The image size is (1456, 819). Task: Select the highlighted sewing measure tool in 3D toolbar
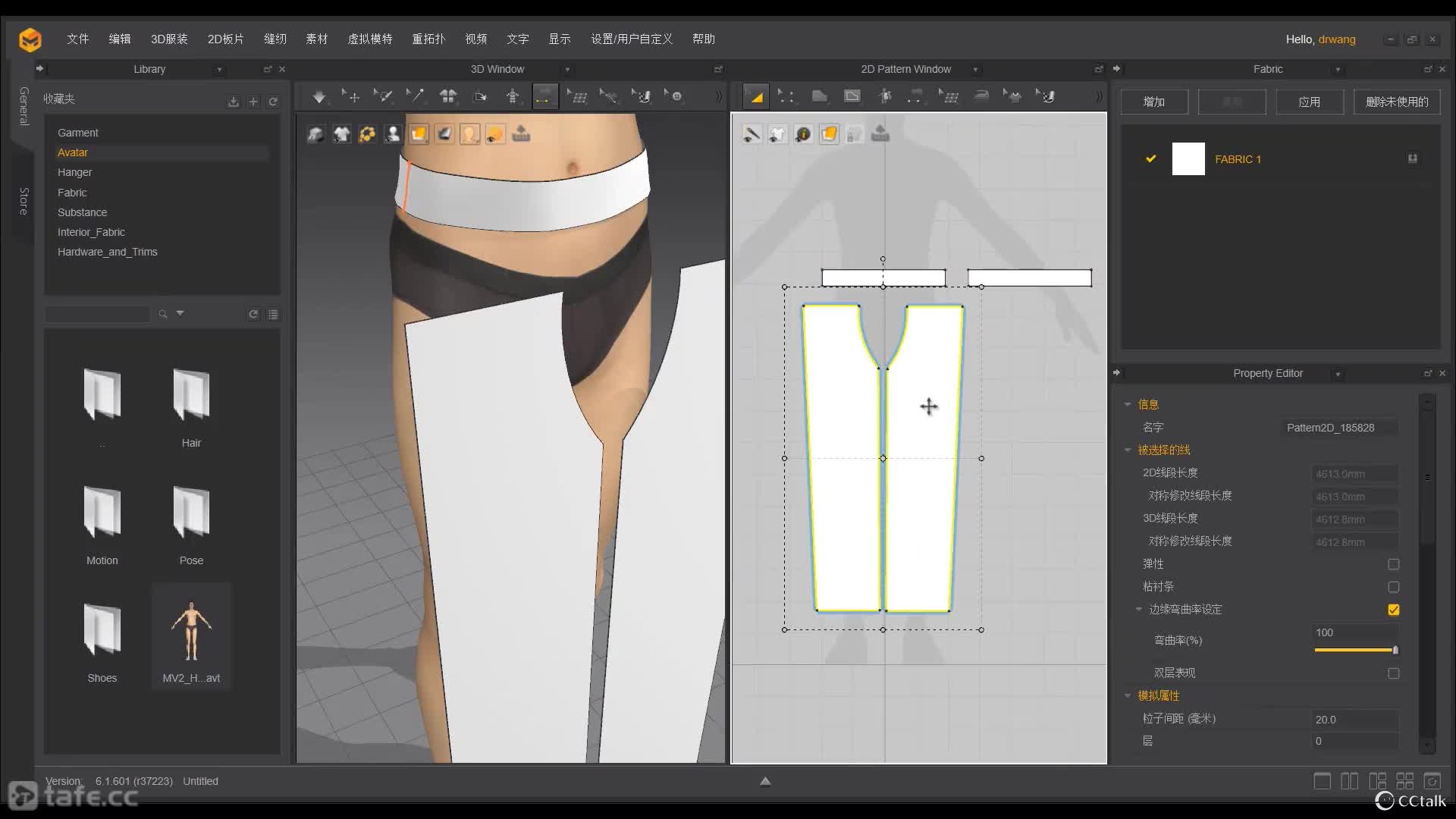click(544, 96)
